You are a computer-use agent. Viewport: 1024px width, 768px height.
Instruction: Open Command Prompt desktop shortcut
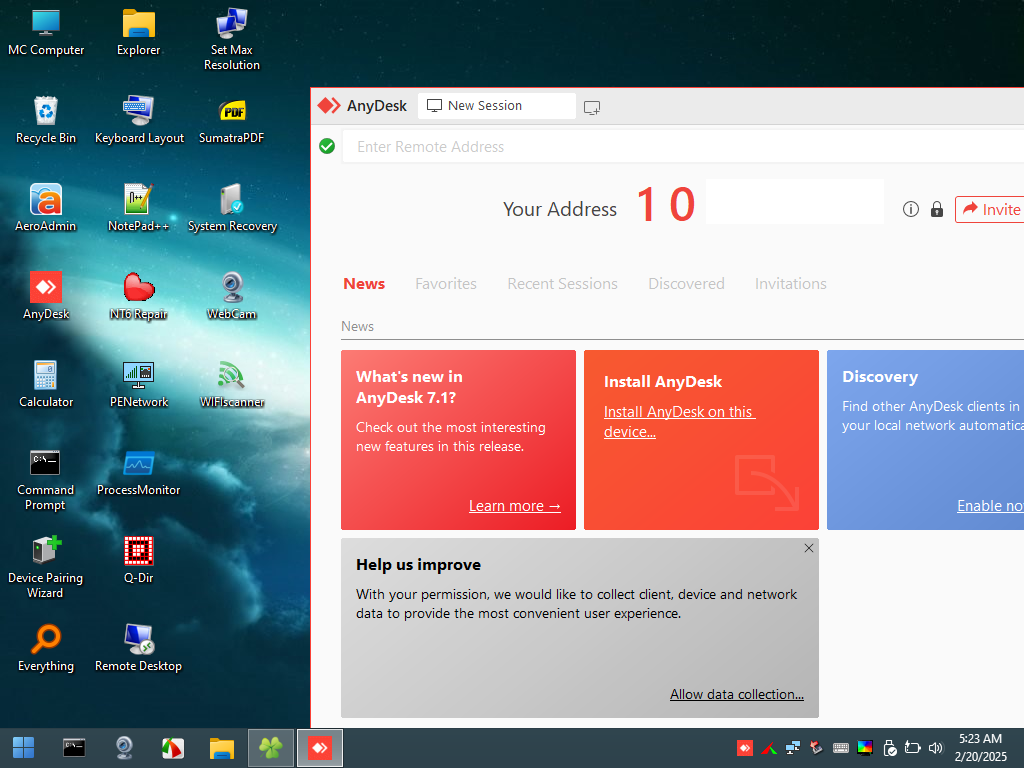[46, 479]
